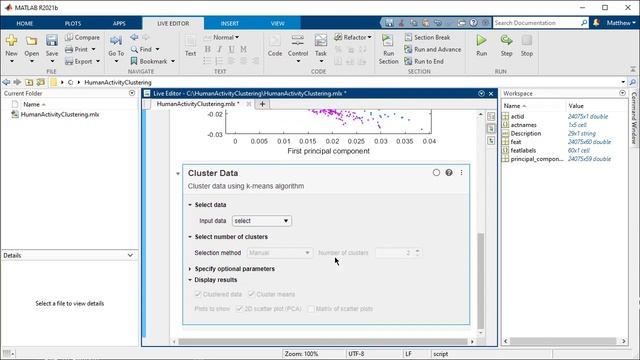Click Run to End button
The width and height of the screenshot is (640, 360).
coord(424,61)
